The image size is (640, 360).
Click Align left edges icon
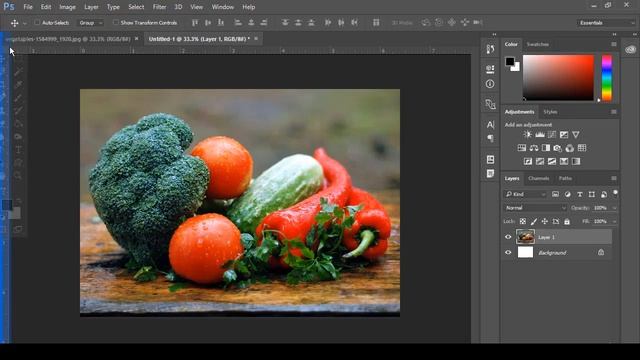pyautogui.click(x=238, y=23)
